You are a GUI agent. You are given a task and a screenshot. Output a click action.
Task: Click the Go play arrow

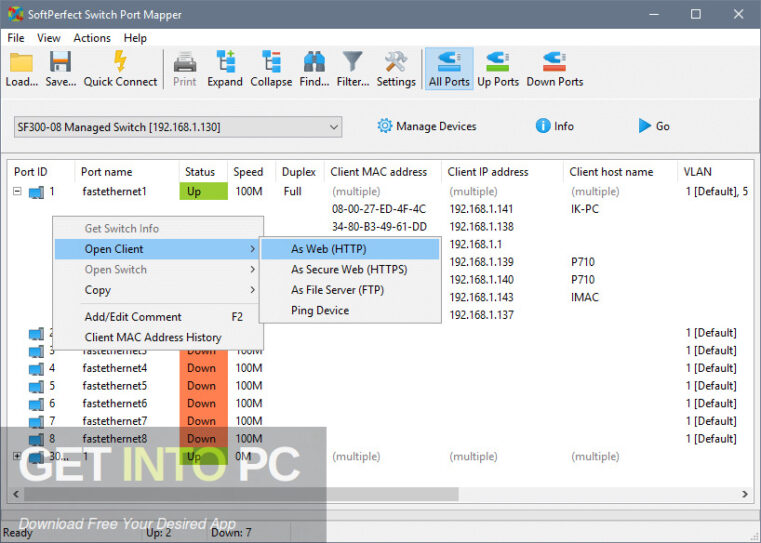(645, 126)
